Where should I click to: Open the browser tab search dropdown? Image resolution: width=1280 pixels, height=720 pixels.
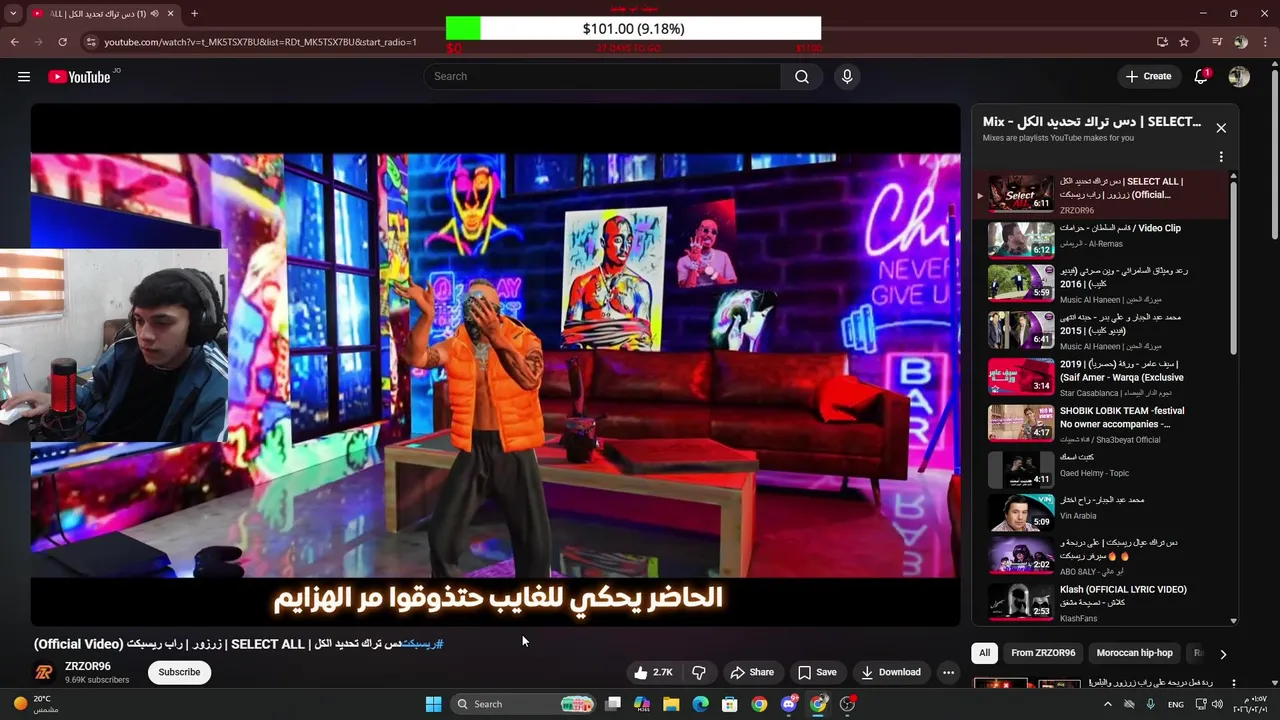13,13
